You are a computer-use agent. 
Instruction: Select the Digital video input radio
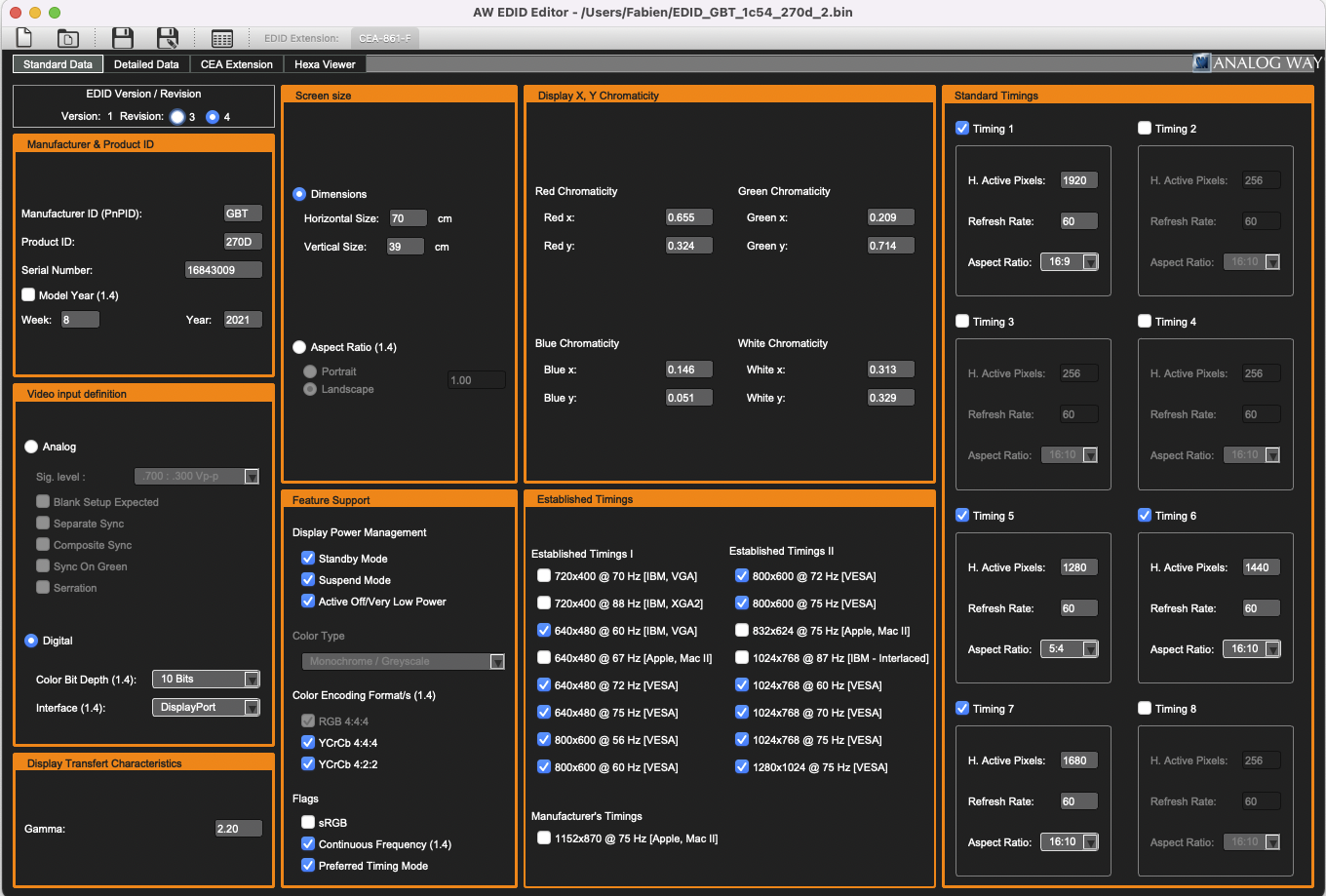31,641
